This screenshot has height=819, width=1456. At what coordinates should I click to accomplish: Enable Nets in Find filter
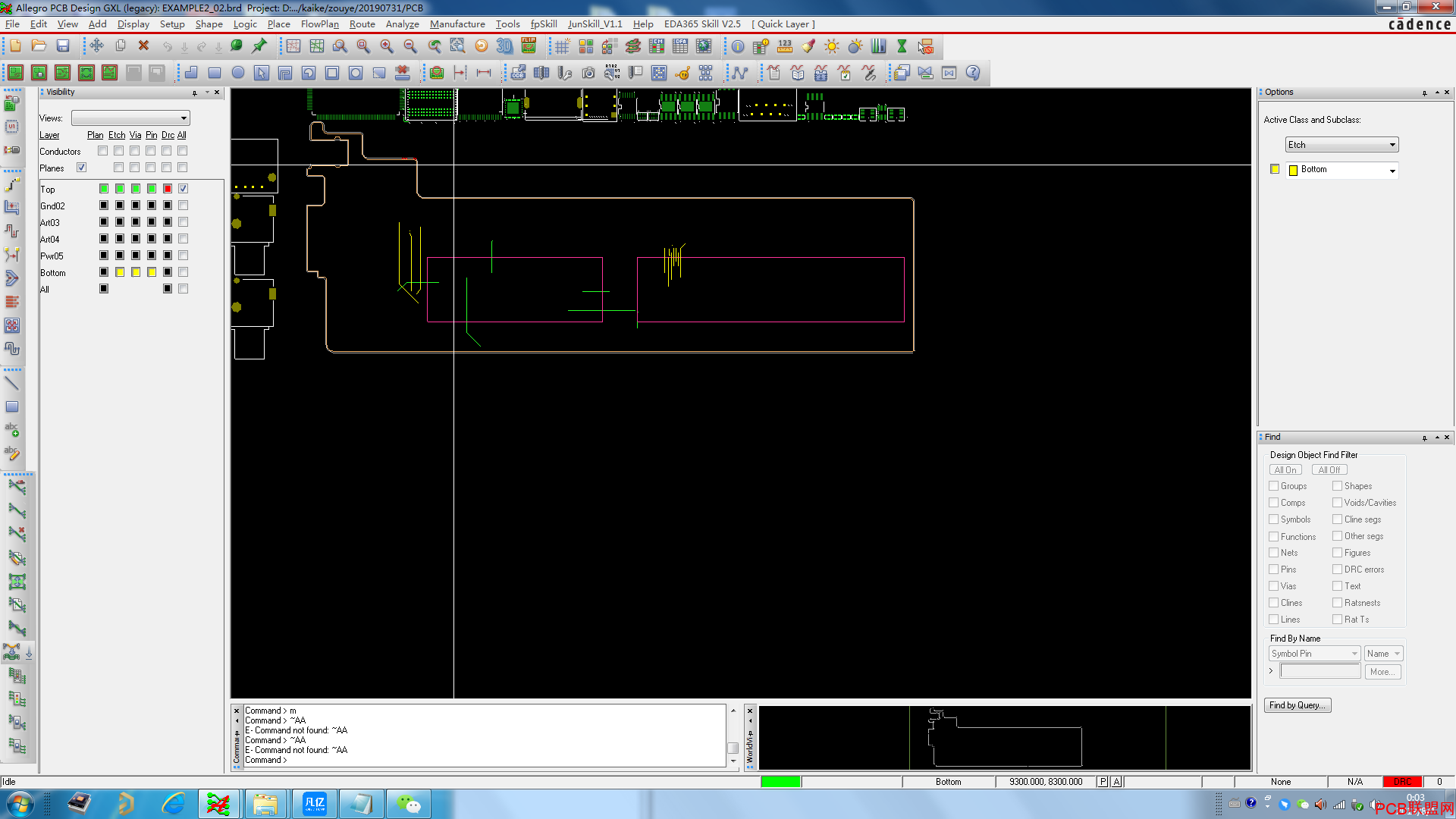(1274, 553)
